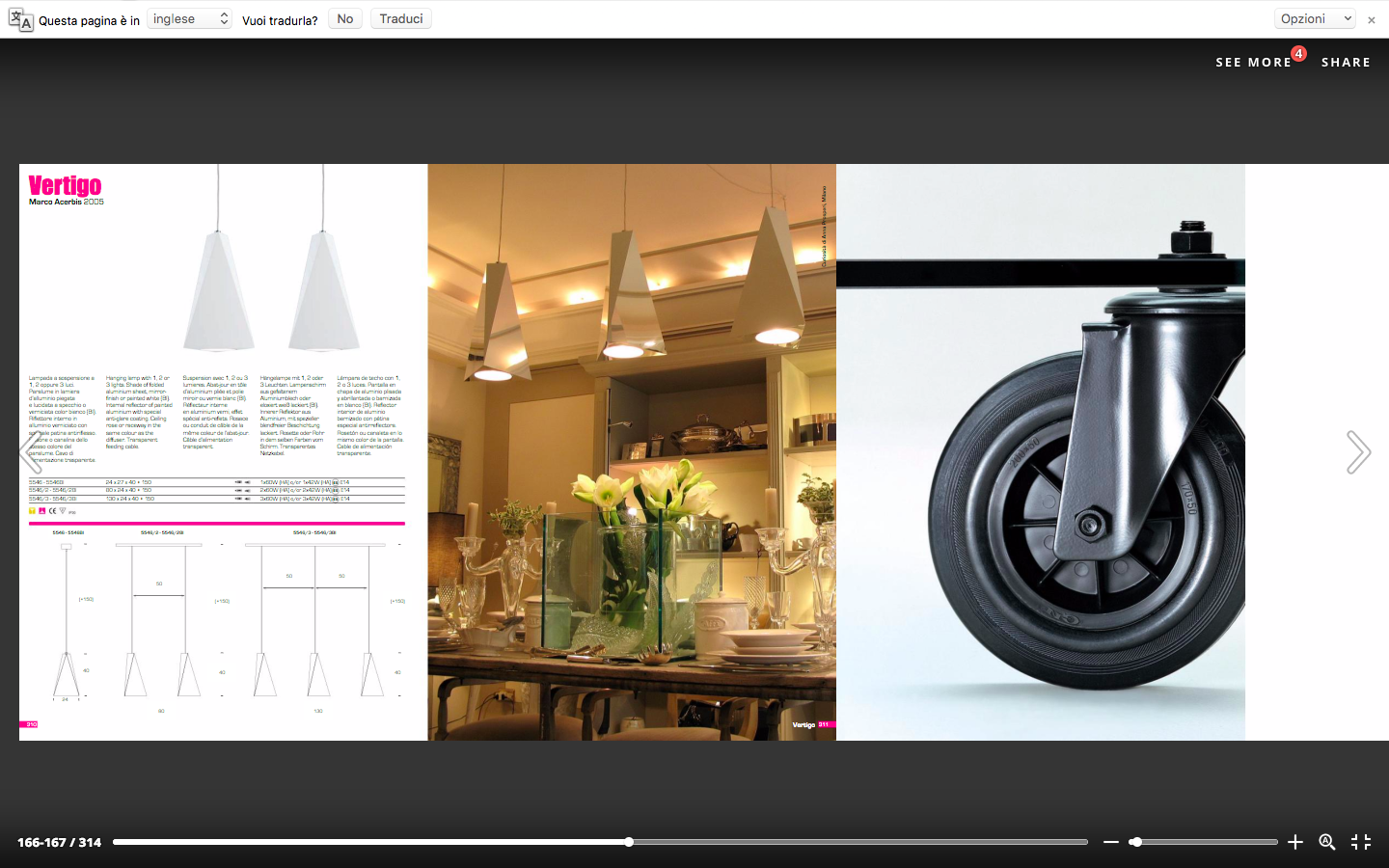Screen dimensions: 1389x868
Task: Click the page navigation progress slider
Action: 600,842
